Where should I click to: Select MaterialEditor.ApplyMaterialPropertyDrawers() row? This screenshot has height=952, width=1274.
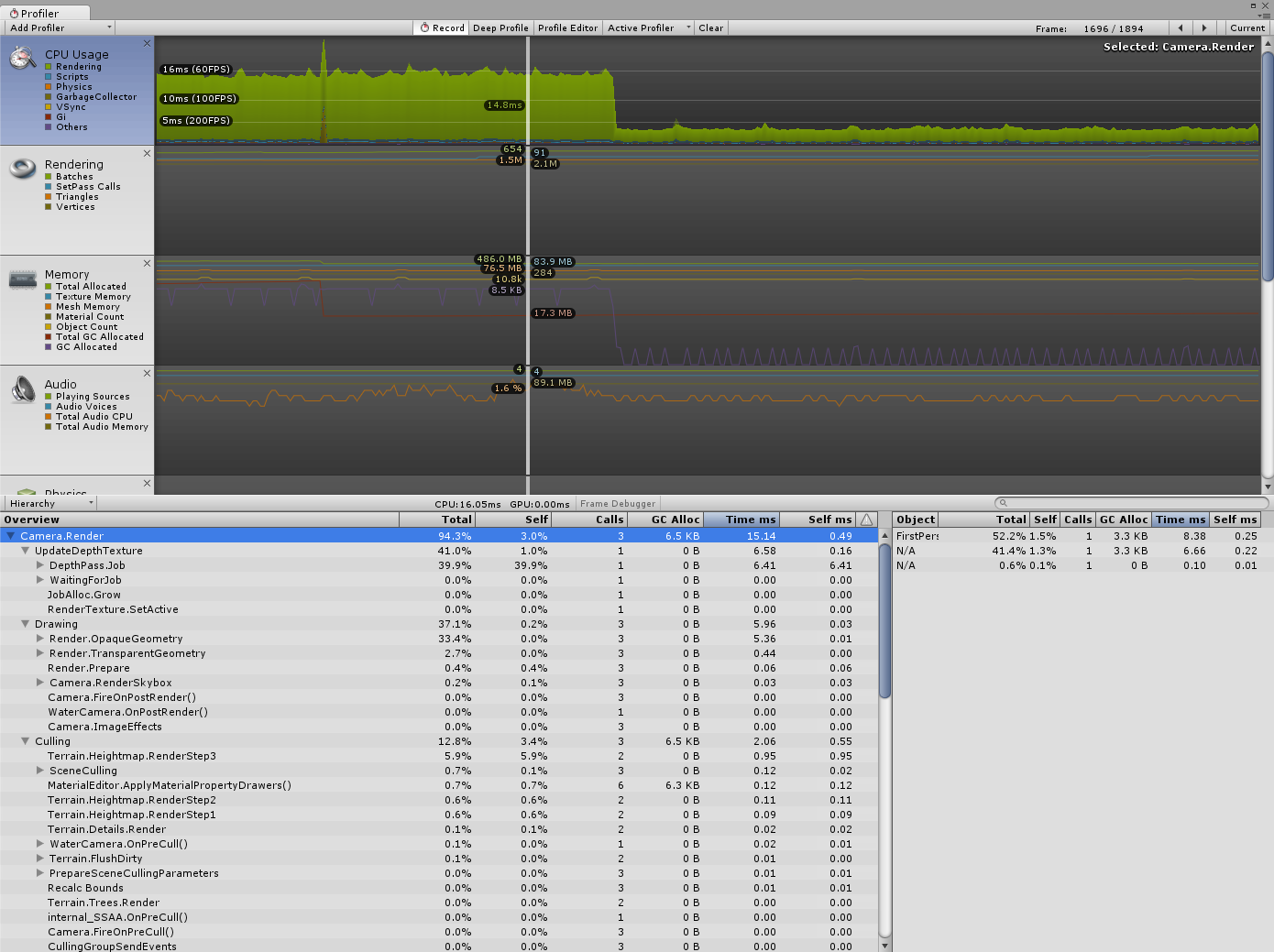click(x=439, y=785)
